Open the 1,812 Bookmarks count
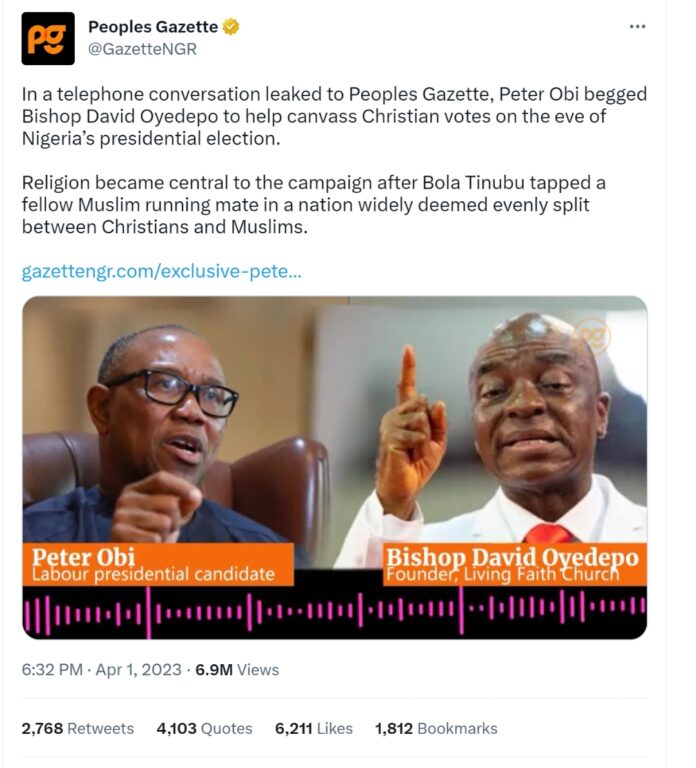The width and height of the screenshot is (696, 768). coord(436,728)
